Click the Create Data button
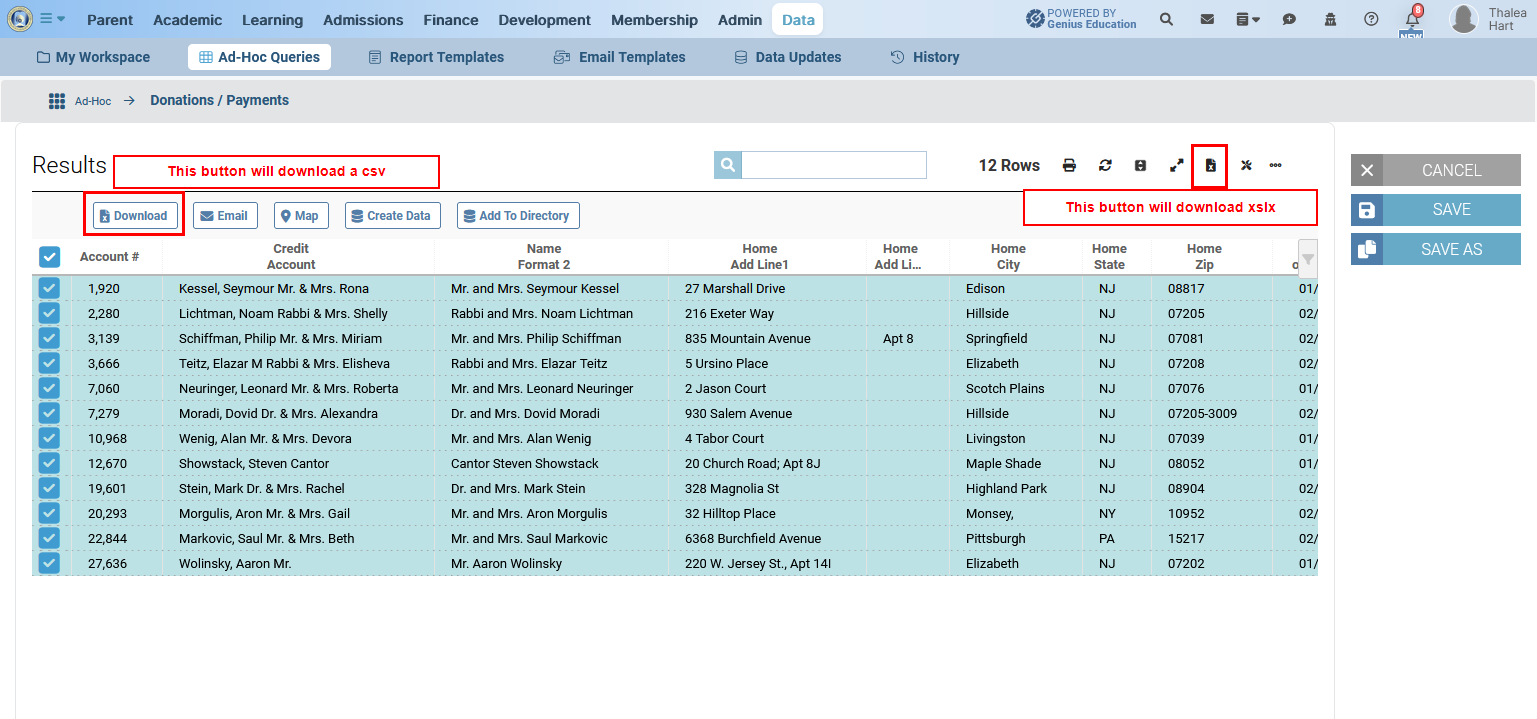 click(x=393, y=215)
